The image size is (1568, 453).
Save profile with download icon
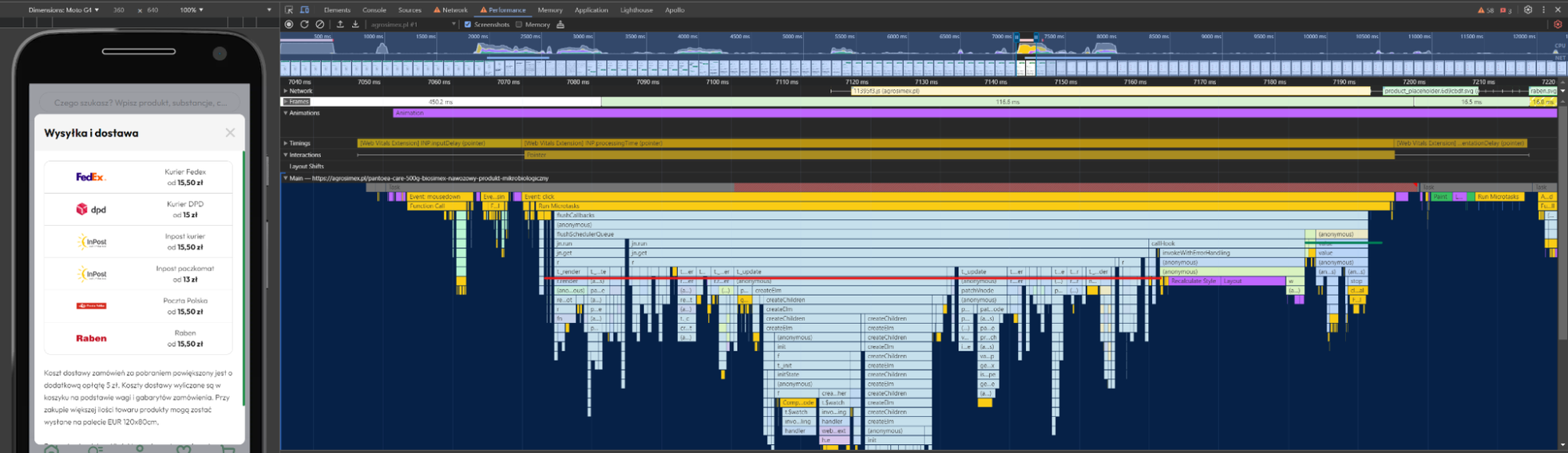(355, 24)
